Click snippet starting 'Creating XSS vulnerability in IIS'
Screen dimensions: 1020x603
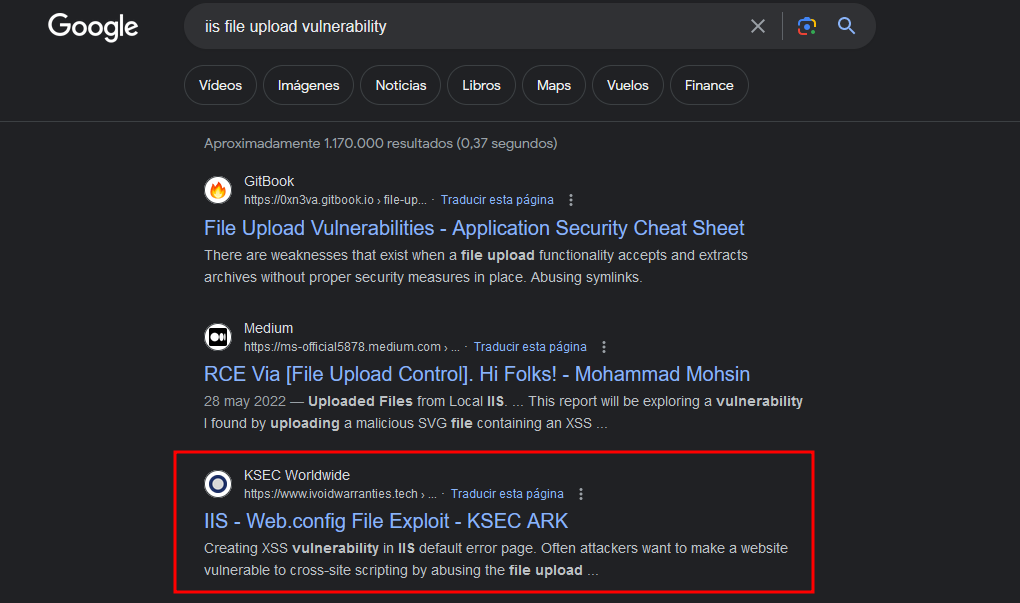tap(496, 559)
